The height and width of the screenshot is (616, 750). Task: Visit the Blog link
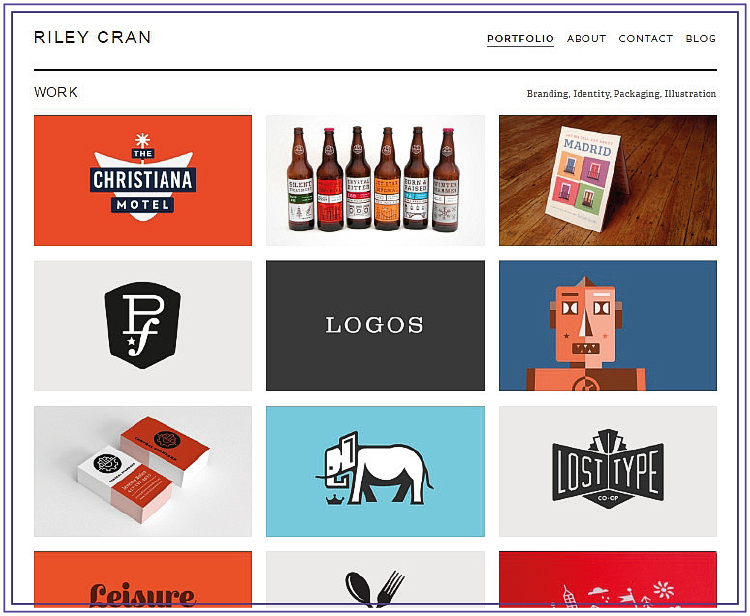click(x=701, y=38)
